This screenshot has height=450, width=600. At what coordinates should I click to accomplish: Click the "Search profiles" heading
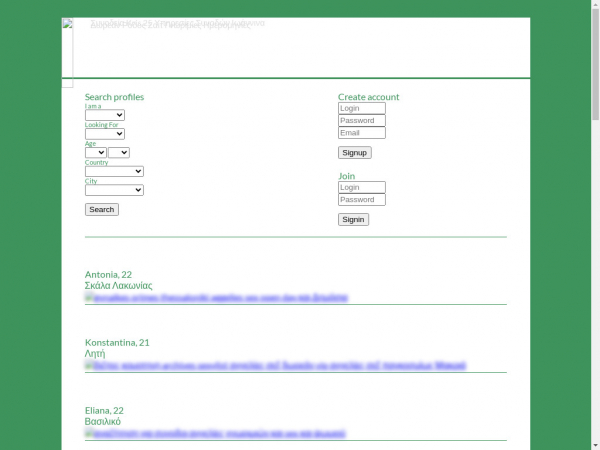point(114,97)
